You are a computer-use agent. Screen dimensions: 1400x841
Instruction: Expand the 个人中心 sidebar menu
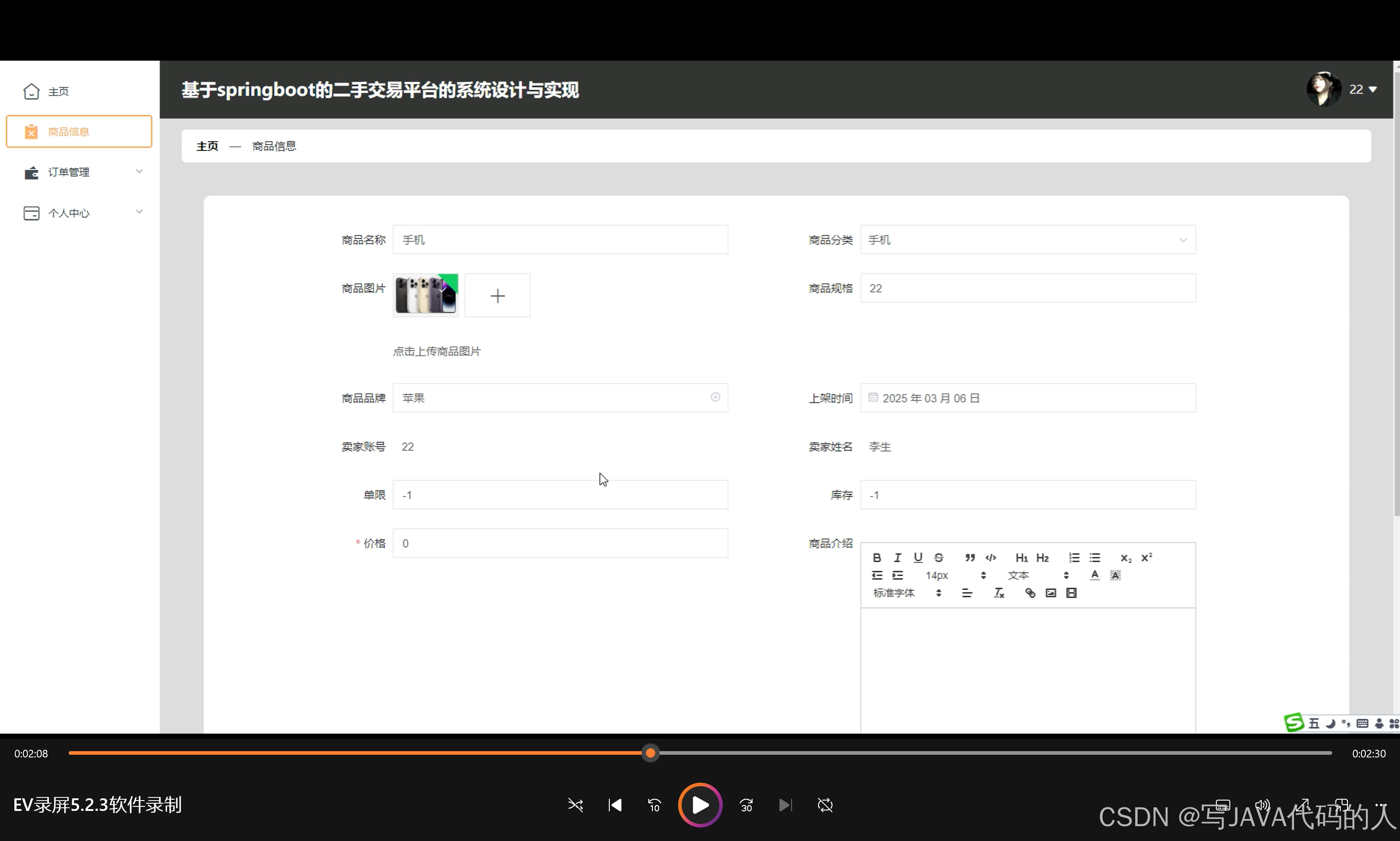[x=79, y=212]
